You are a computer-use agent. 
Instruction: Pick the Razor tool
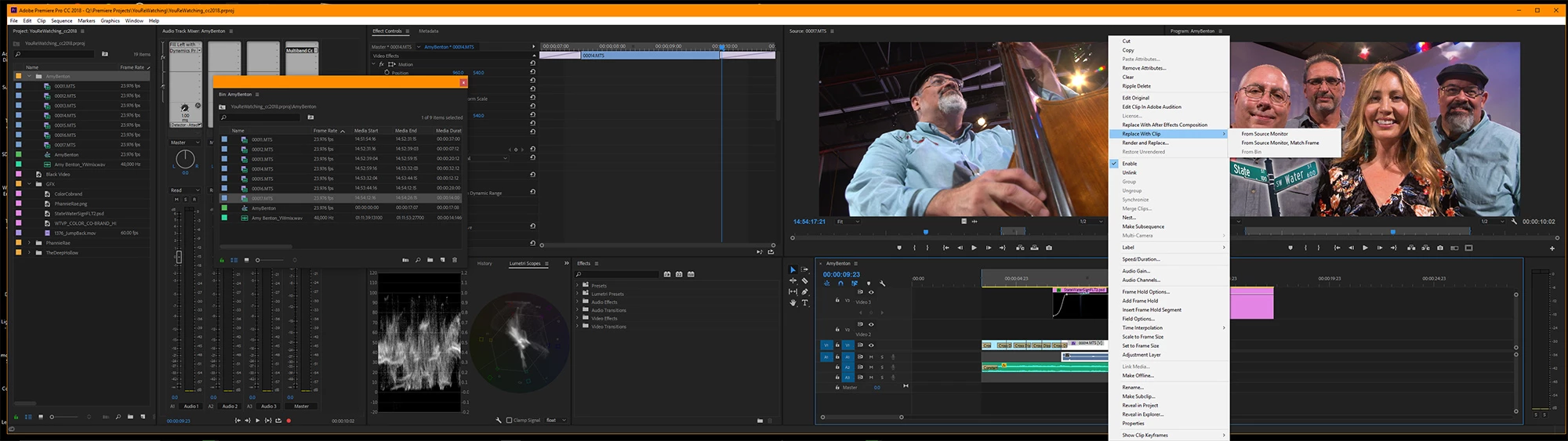coord(805,280)
